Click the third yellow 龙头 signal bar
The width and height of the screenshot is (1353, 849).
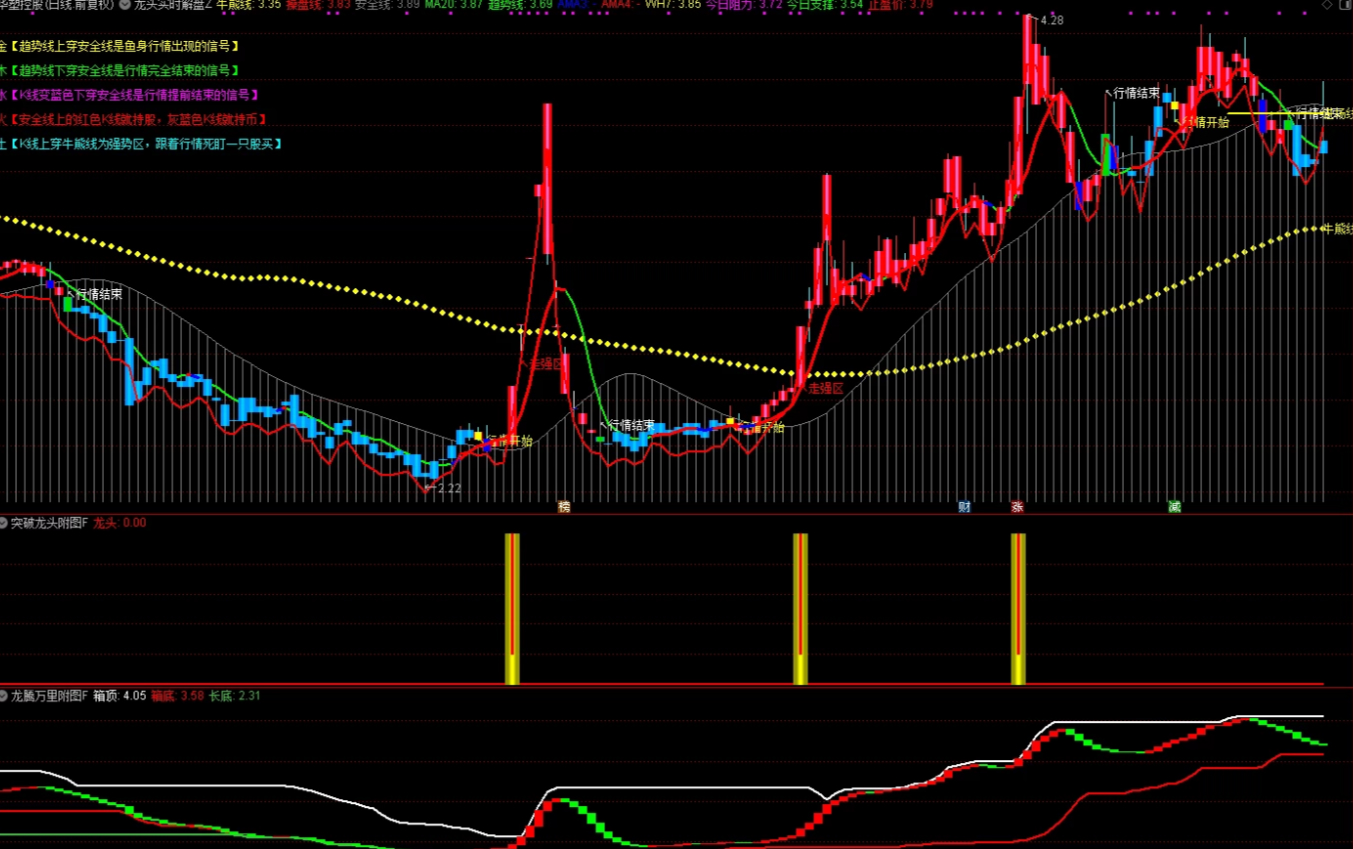(1018, 608)
